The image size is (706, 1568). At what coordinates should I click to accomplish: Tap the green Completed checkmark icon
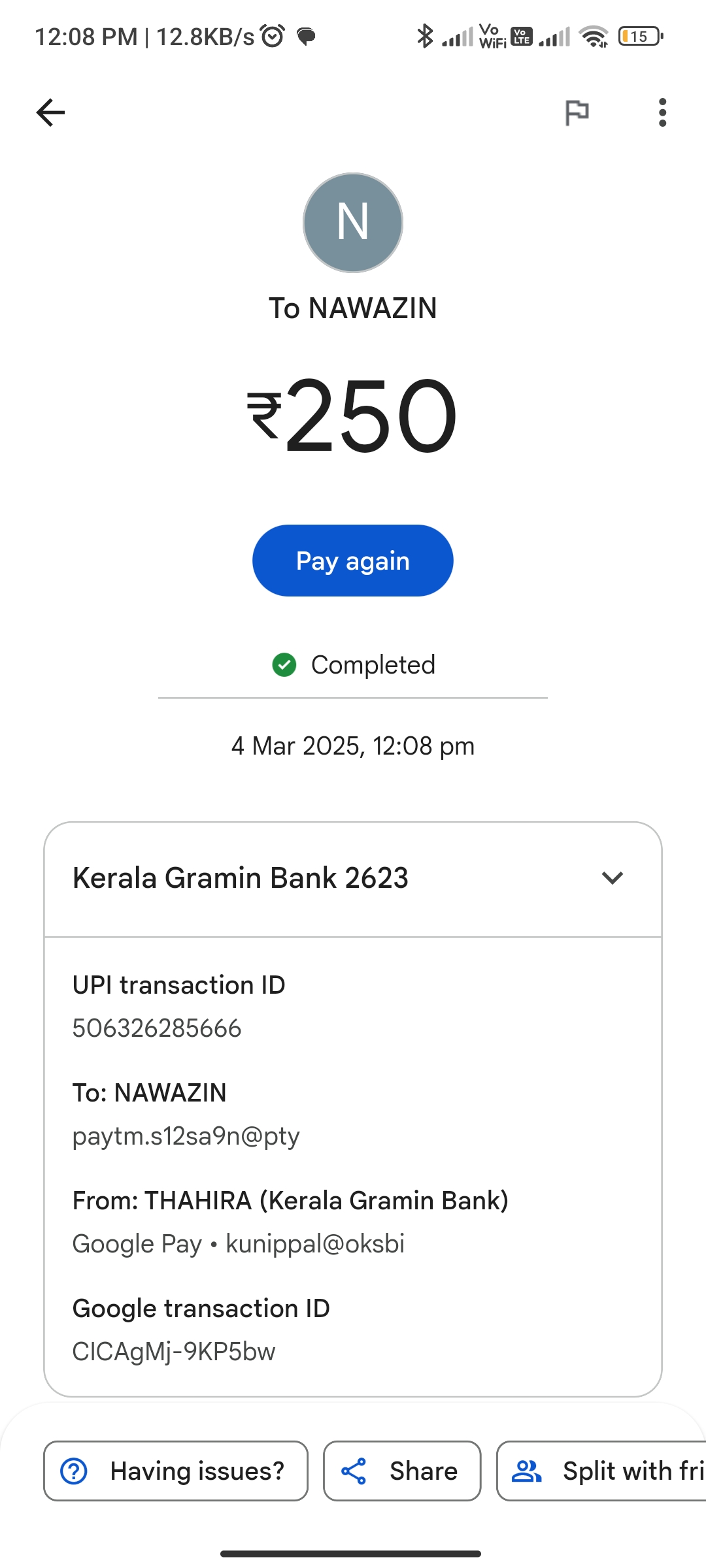tap(284, 665)
